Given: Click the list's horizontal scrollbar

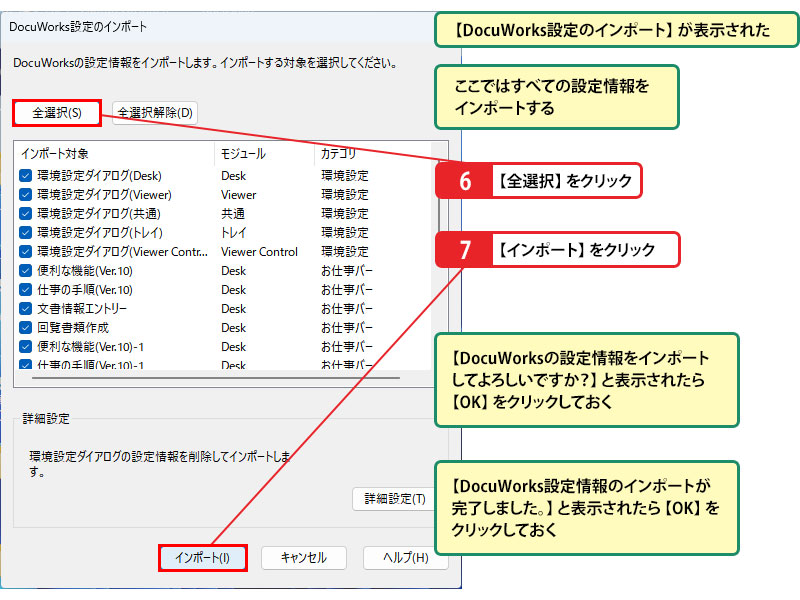Looking at the screenshot, I should click(216, 378).
